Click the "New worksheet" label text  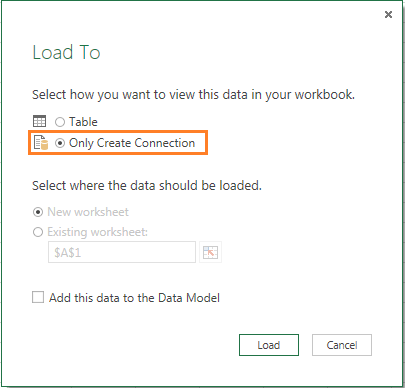coord(88,212)
